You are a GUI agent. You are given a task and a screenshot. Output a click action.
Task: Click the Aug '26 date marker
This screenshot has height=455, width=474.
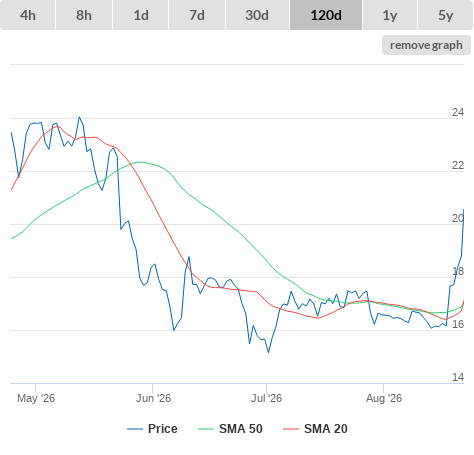[384, 398]
